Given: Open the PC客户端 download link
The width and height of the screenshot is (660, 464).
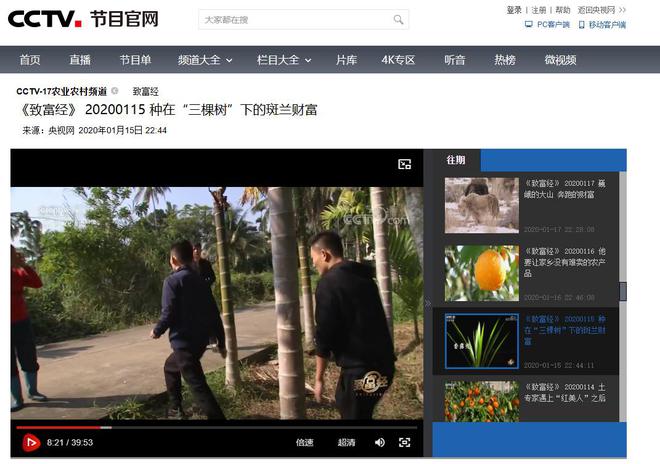Looking at the screenshot, I should [547, 25].
